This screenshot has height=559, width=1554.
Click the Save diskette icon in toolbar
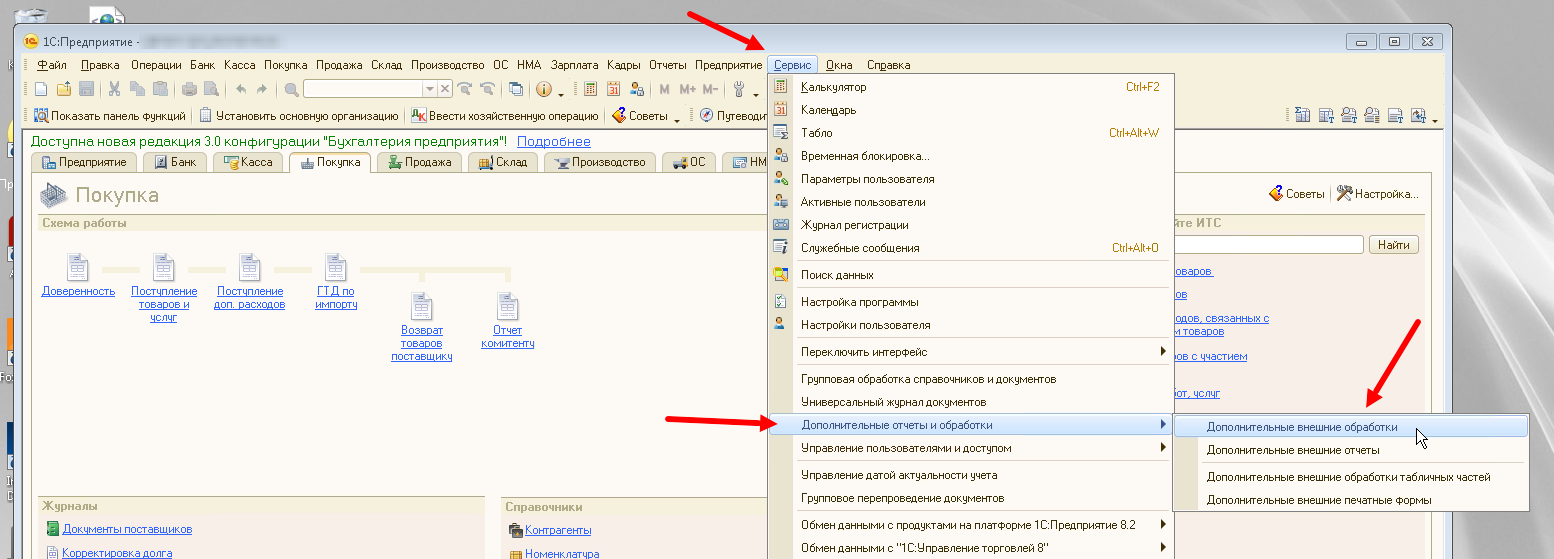(86, 89)
